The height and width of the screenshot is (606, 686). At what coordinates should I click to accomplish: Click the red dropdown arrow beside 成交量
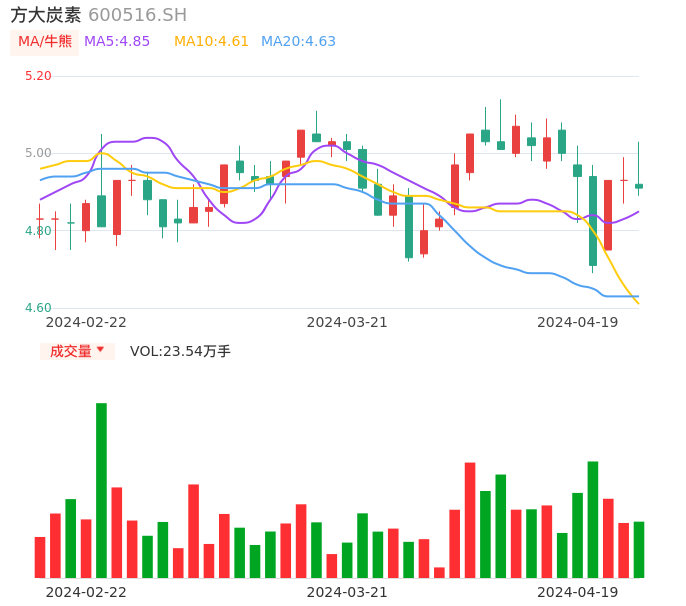[x=100, y=350]
